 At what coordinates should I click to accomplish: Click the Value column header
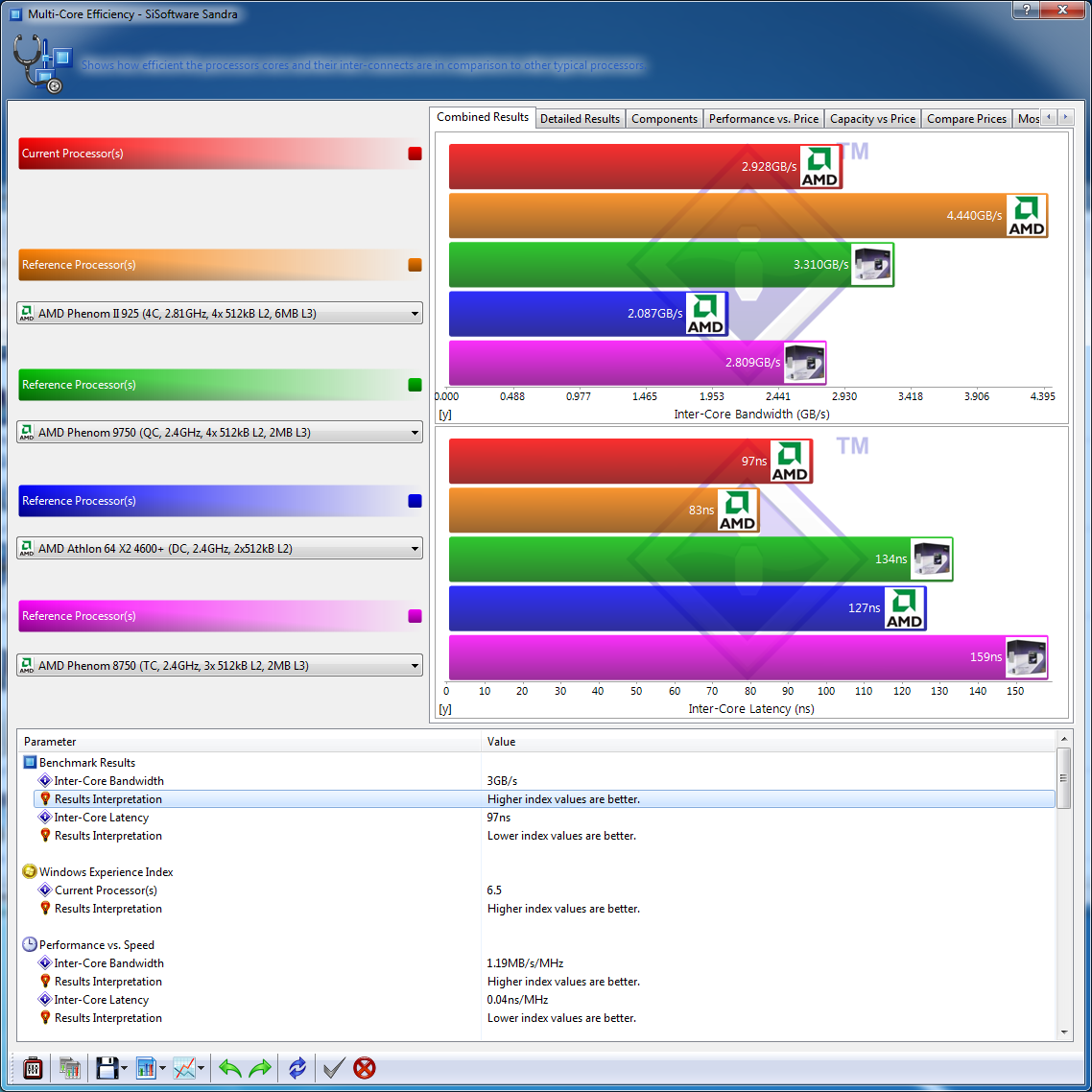(769, 742)
